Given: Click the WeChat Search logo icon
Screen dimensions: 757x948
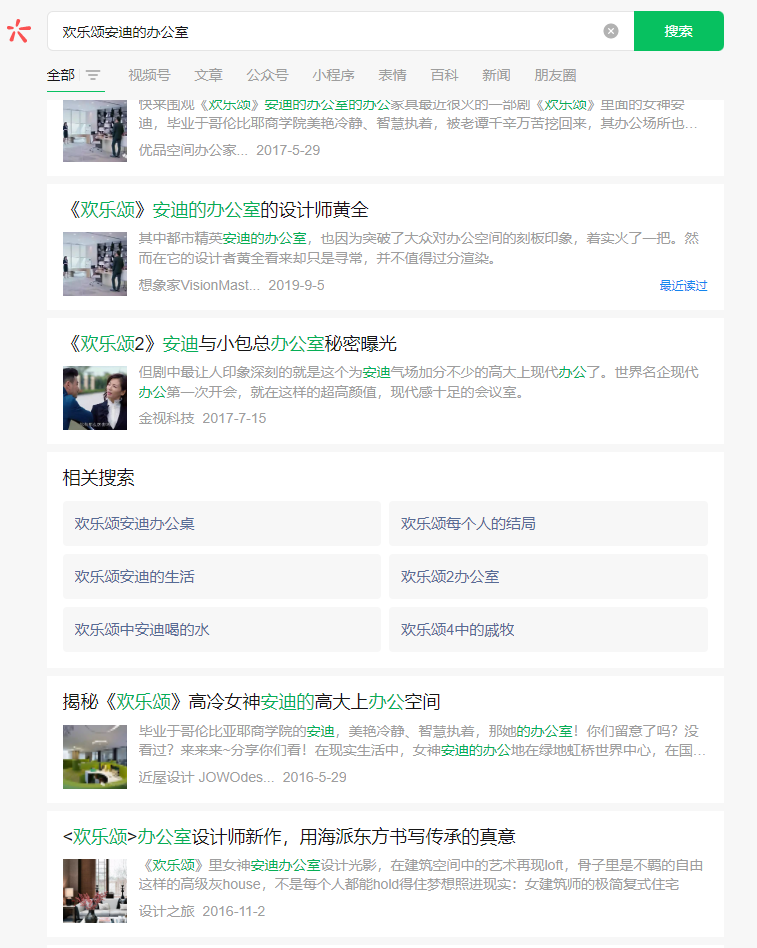Looking at the screenshot, I should point(19,31).
